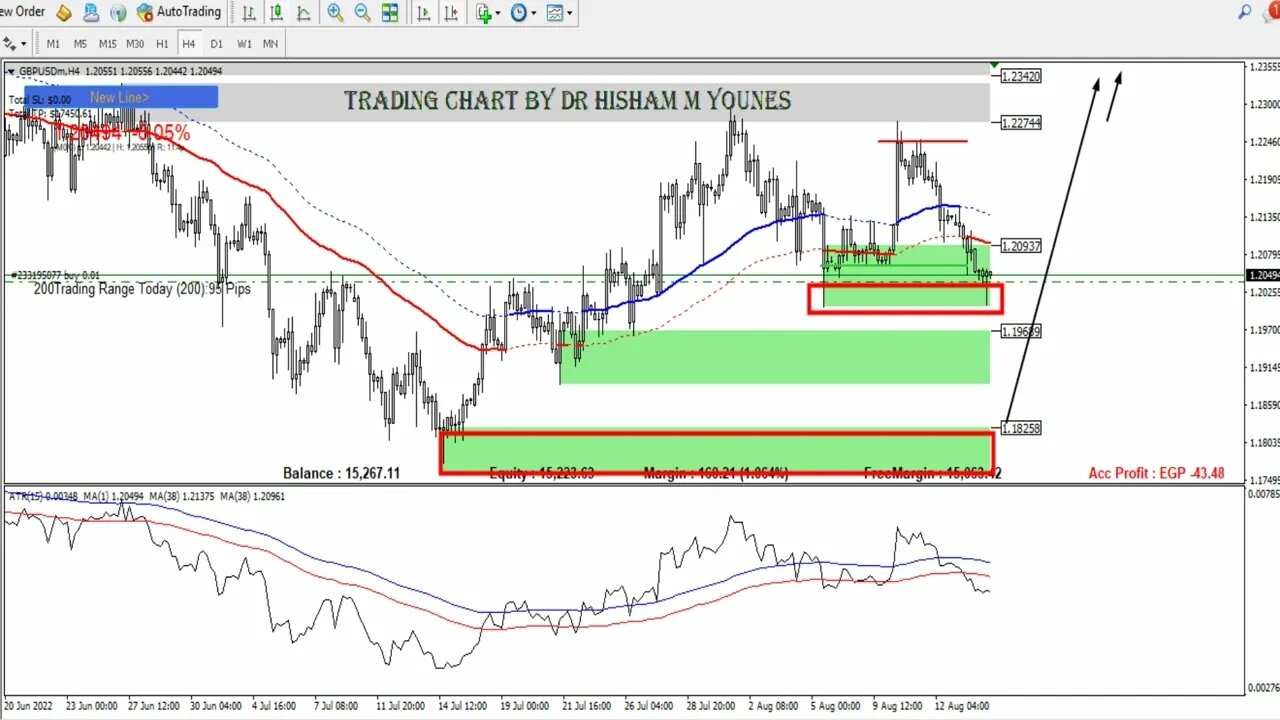
Task: Click the 1.23000 value on price scale
Action: coord(1263,104)
